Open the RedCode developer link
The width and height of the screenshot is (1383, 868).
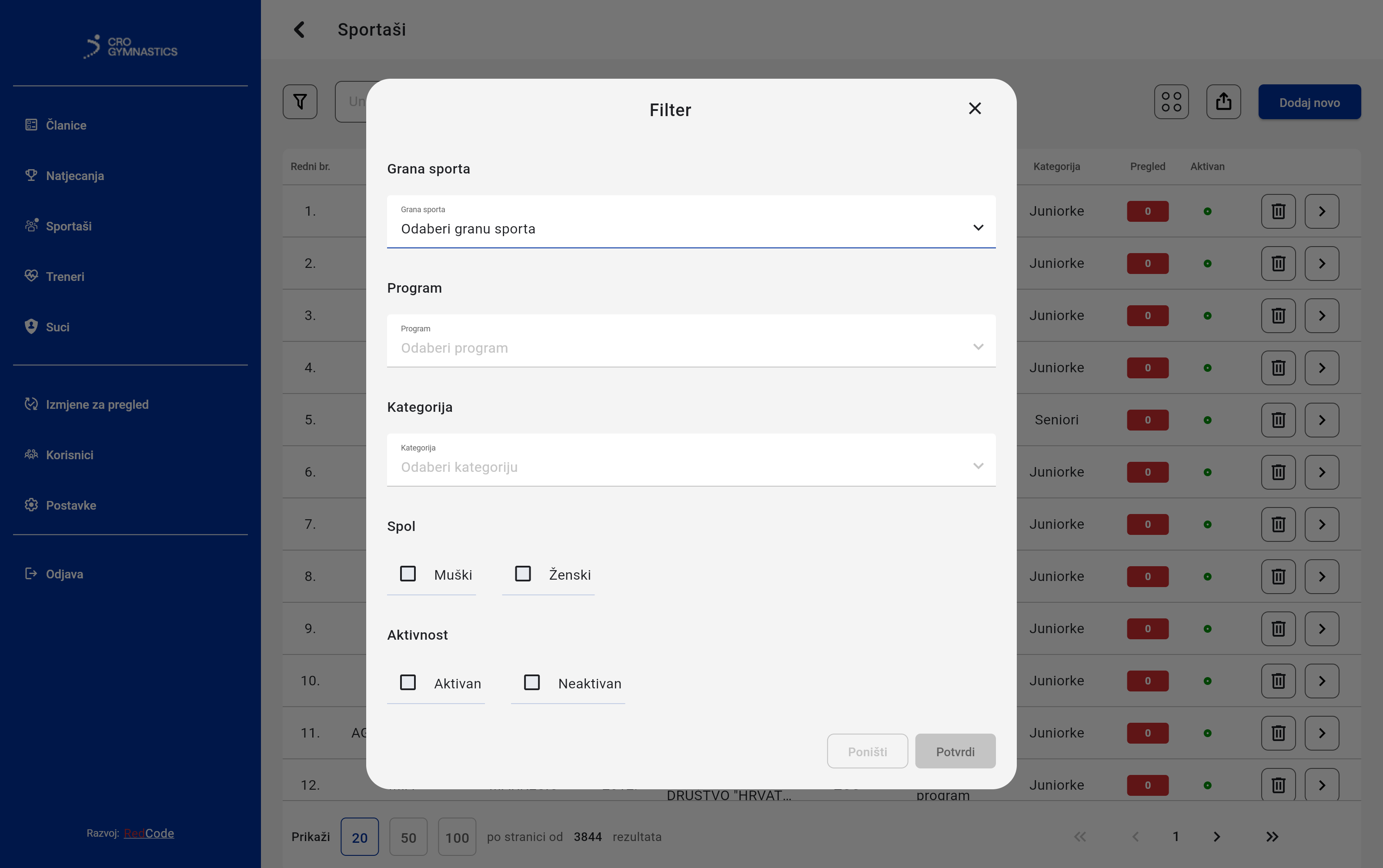click(x=149, y=833)
